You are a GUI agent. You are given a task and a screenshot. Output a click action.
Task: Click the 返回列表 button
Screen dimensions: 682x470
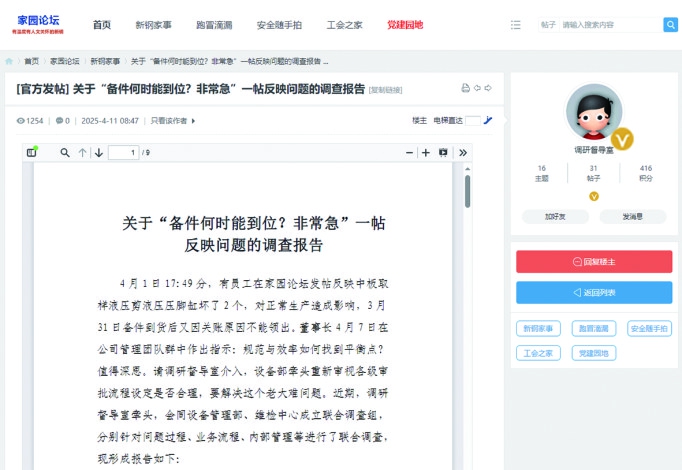tap(594, 293)
